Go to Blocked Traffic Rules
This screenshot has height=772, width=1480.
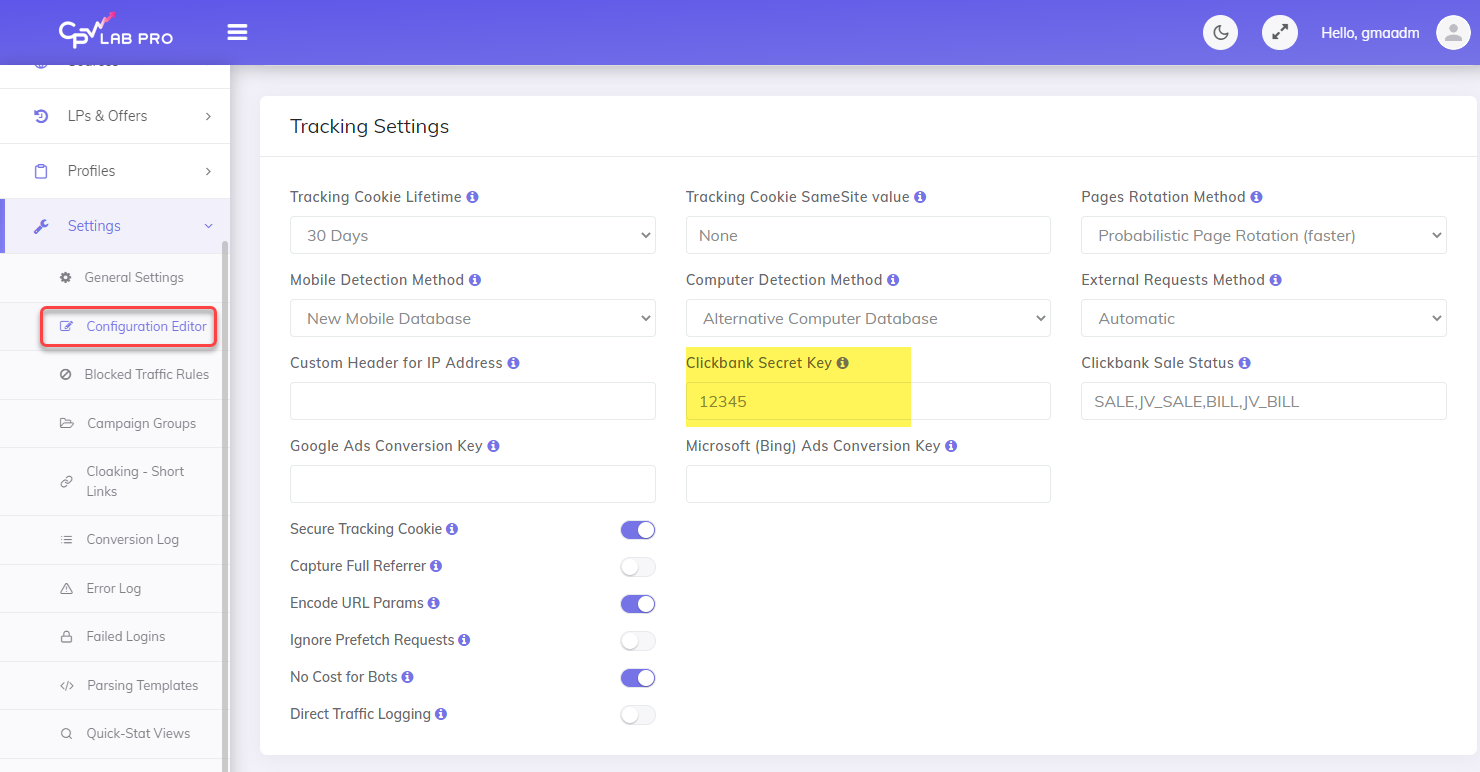click(x=146, y=375)
